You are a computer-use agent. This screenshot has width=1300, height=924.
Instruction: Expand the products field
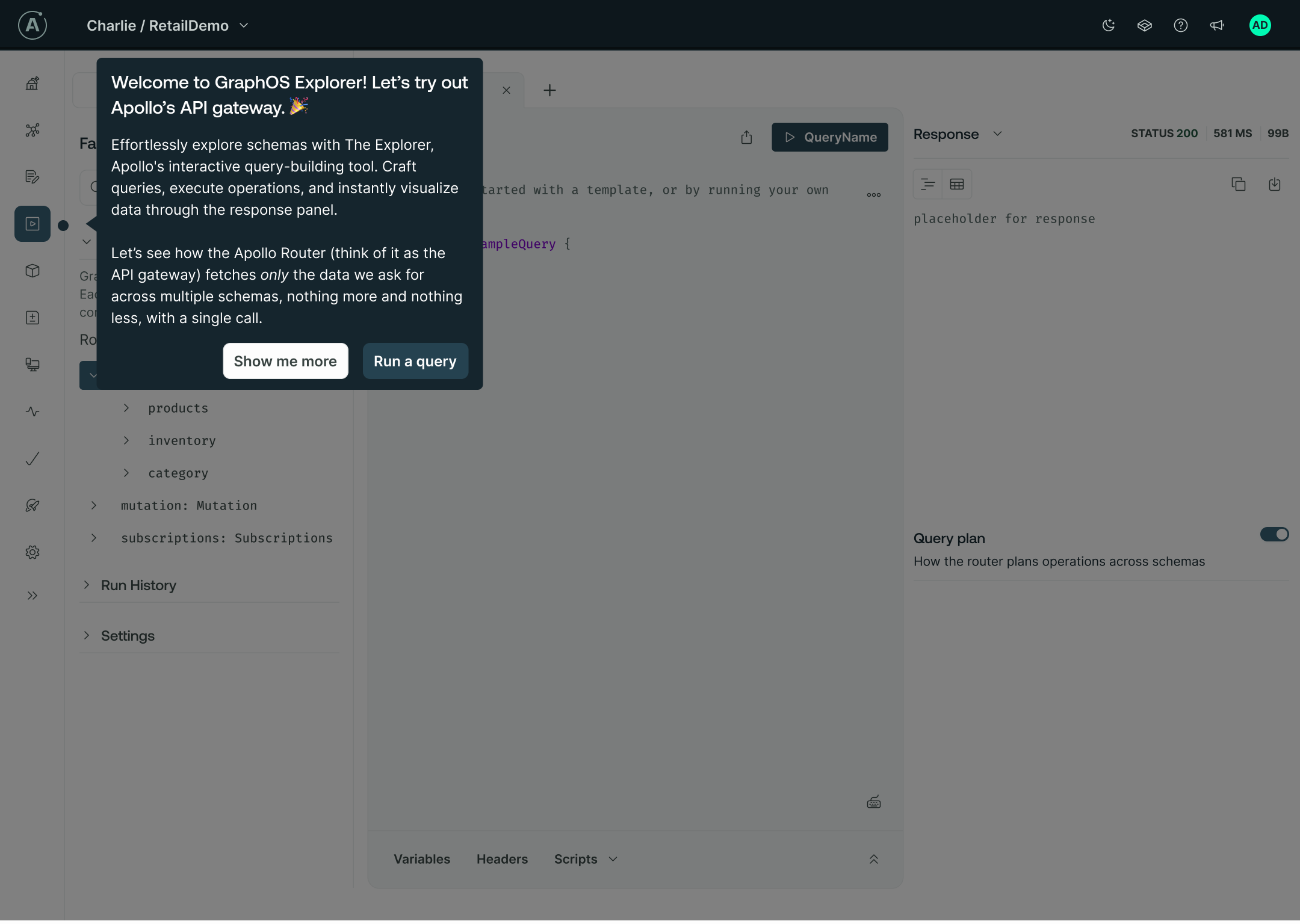(126, 408)
